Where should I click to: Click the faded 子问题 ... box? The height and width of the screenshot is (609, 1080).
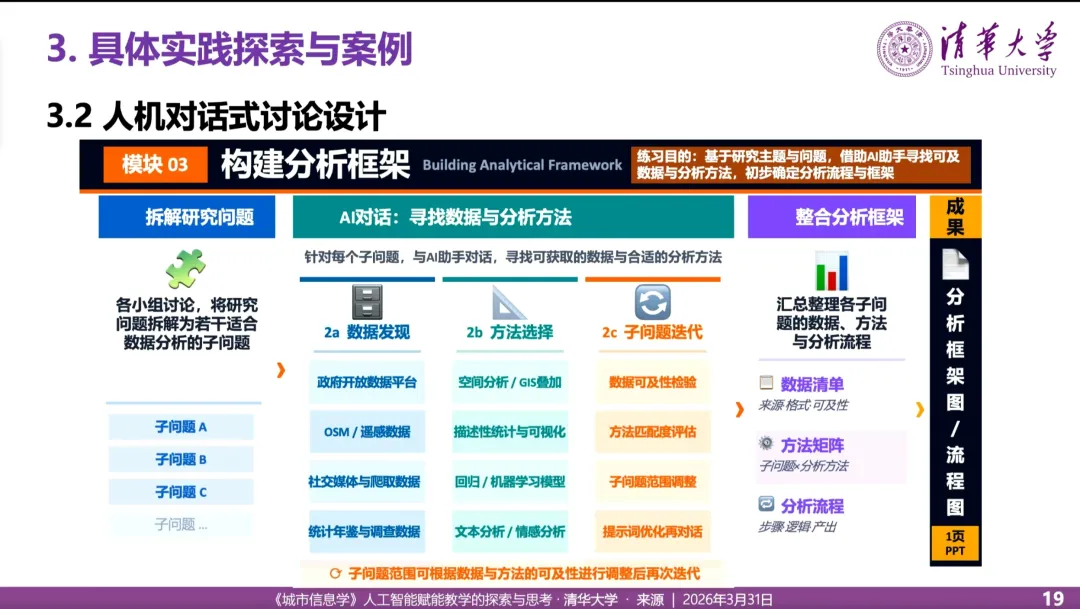(x=180, y=524)
